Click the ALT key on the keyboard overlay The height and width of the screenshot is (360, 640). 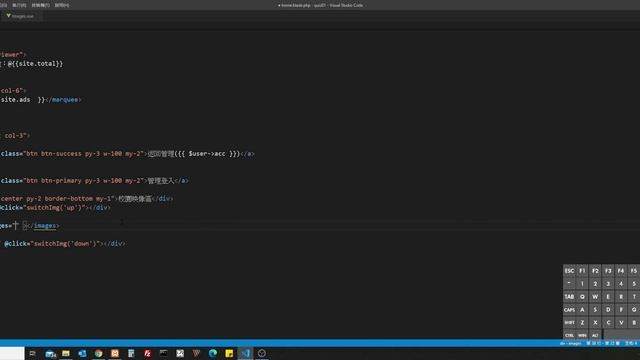[595, 335]
